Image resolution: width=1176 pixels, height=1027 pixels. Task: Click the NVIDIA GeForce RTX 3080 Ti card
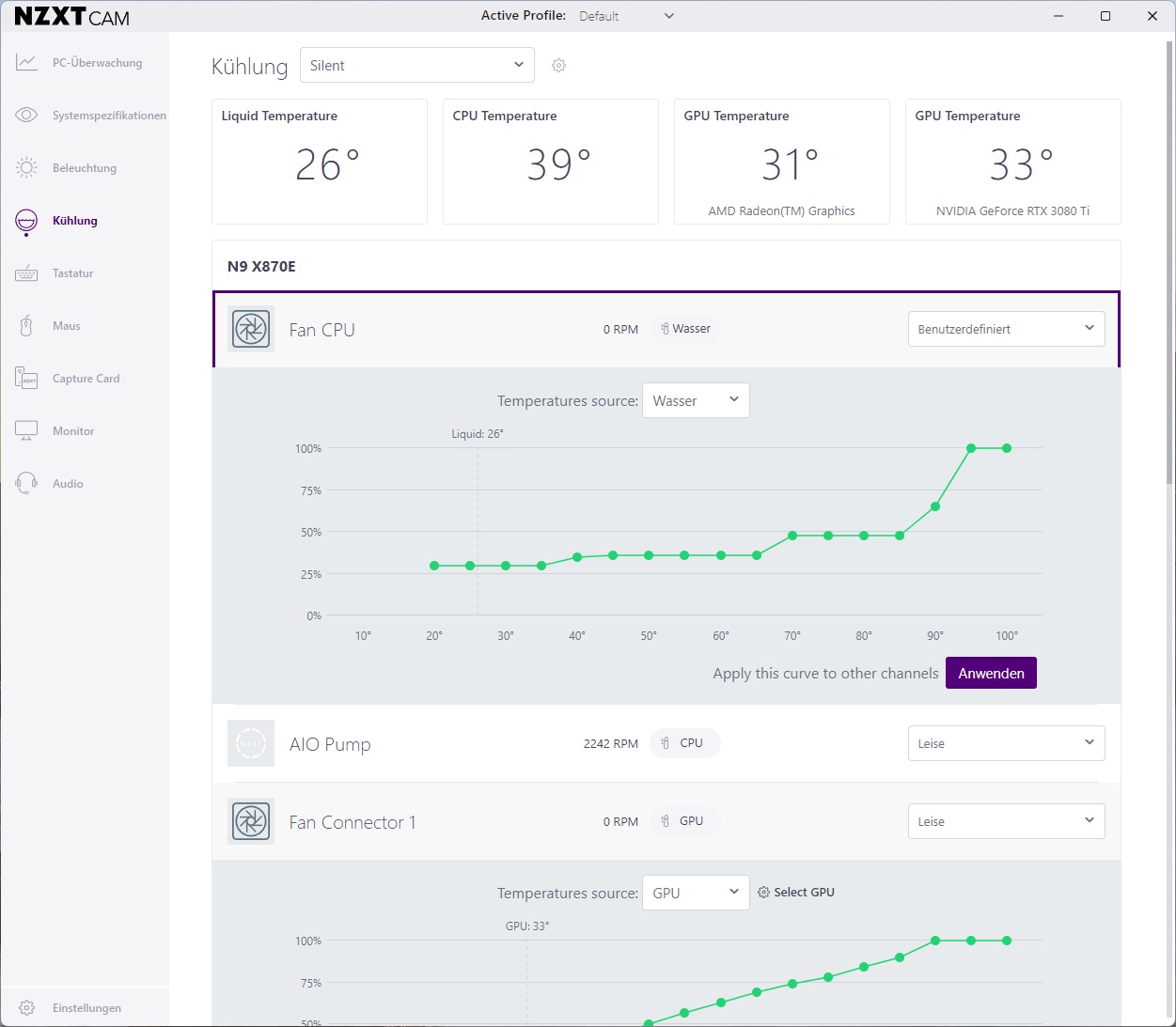[1013, 162]
